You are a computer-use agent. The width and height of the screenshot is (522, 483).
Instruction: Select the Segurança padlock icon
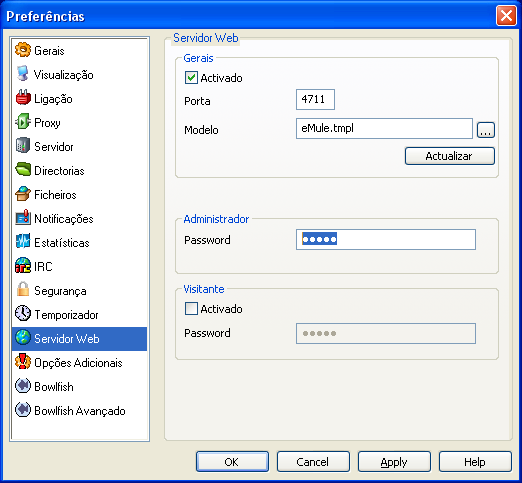(x=23, y=290)
